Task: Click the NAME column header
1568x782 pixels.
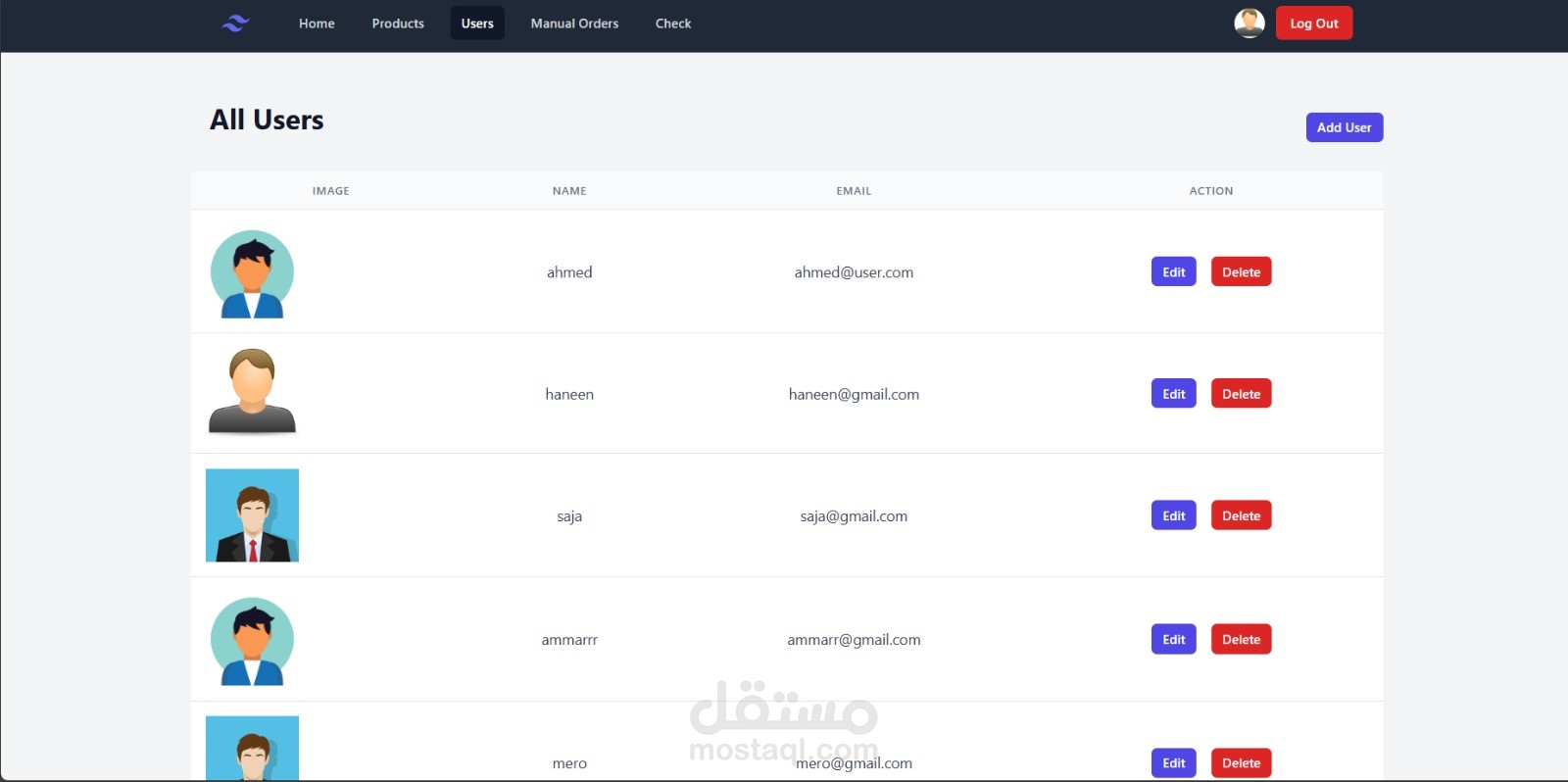Action: pos(569,191)
